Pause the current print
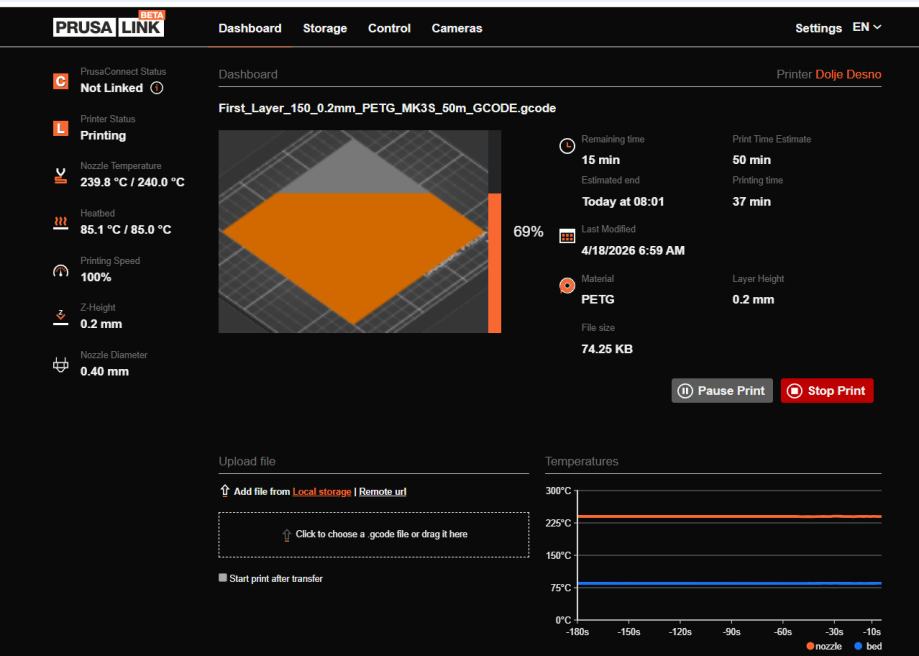The height and width of the screenshot is (656, 919). click(721, 390)
